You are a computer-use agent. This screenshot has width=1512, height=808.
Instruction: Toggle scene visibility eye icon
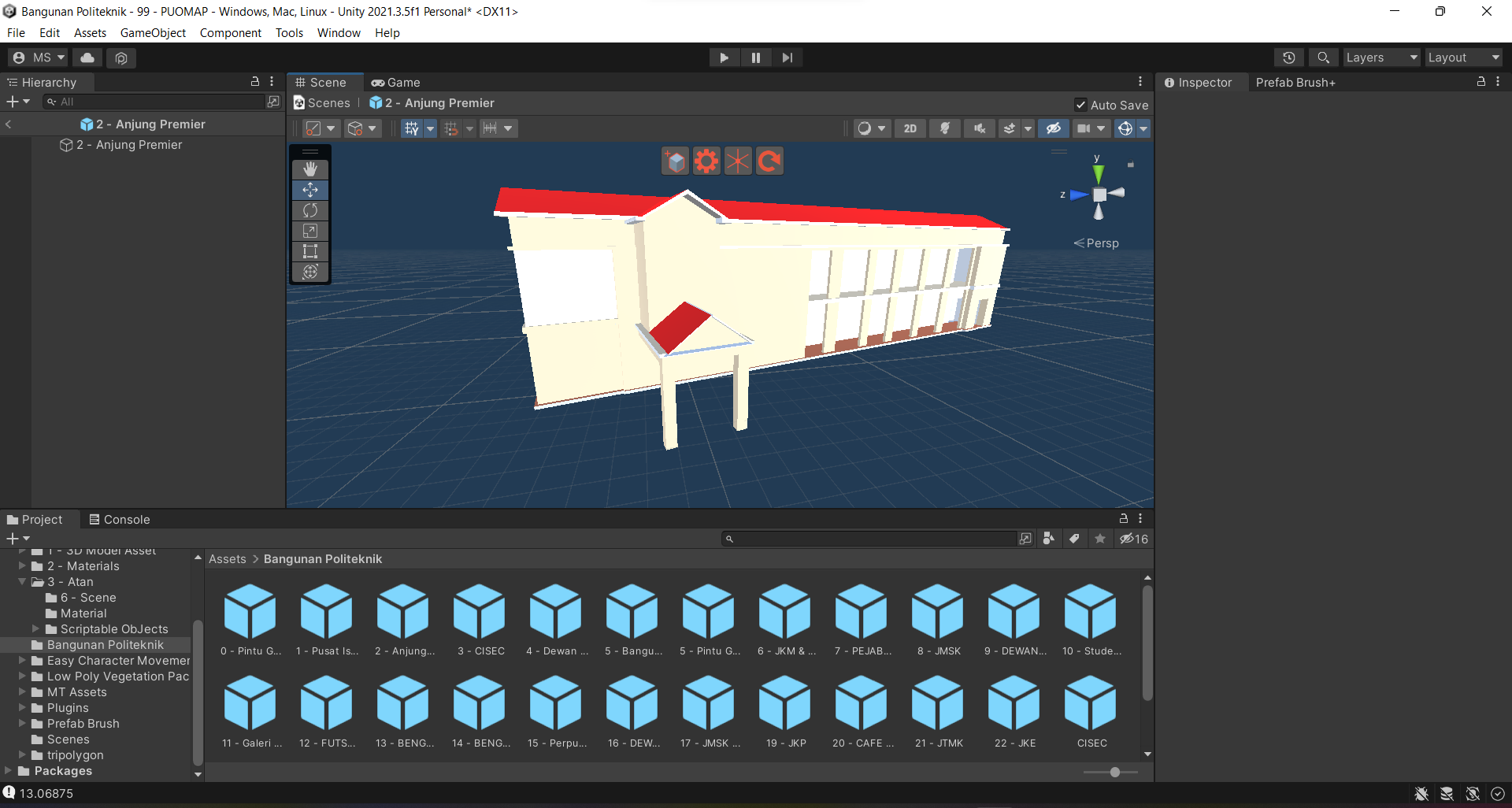click(1053, 128)
